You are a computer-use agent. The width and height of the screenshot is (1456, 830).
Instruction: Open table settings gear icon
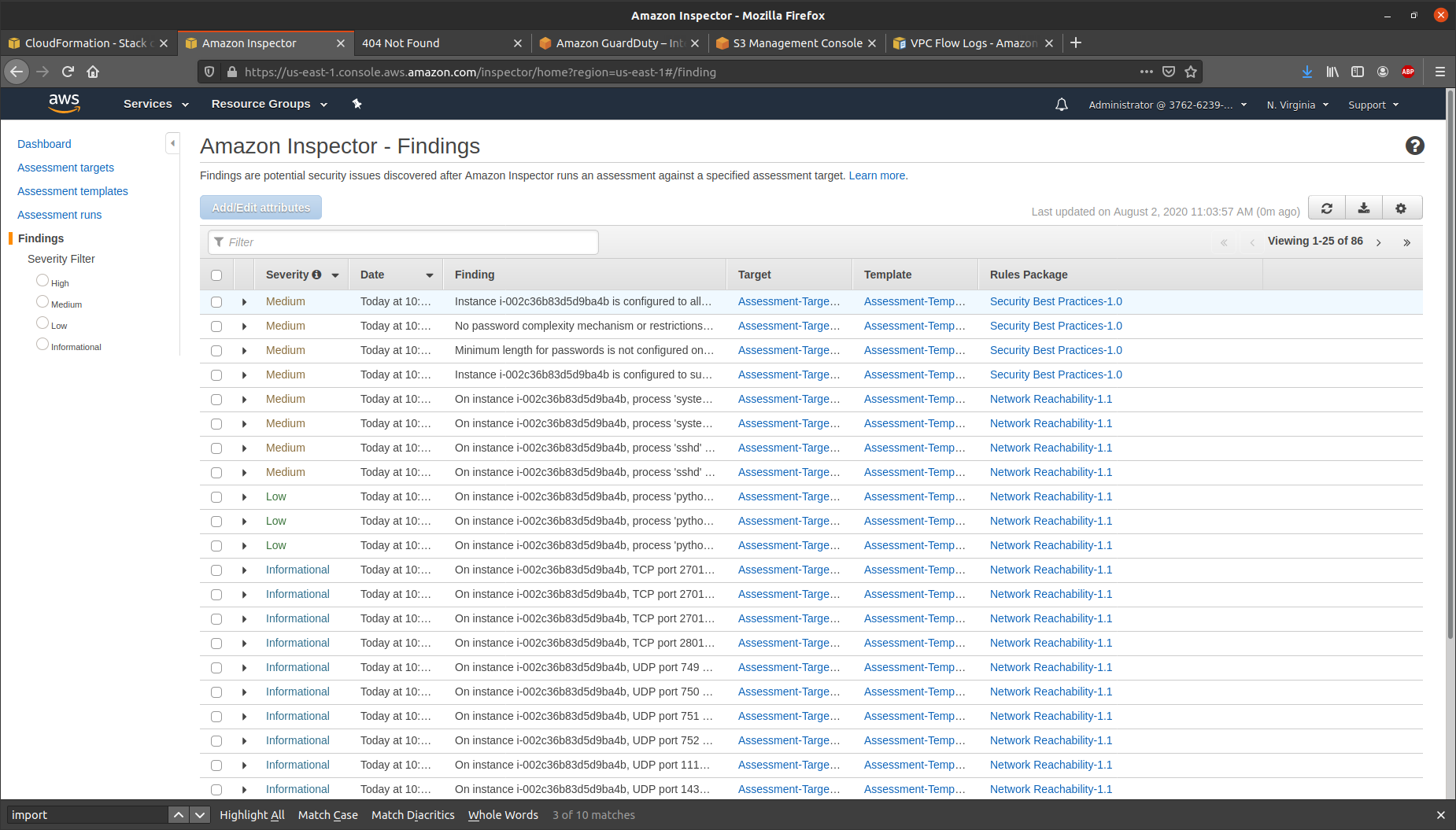pos(1401,208)
